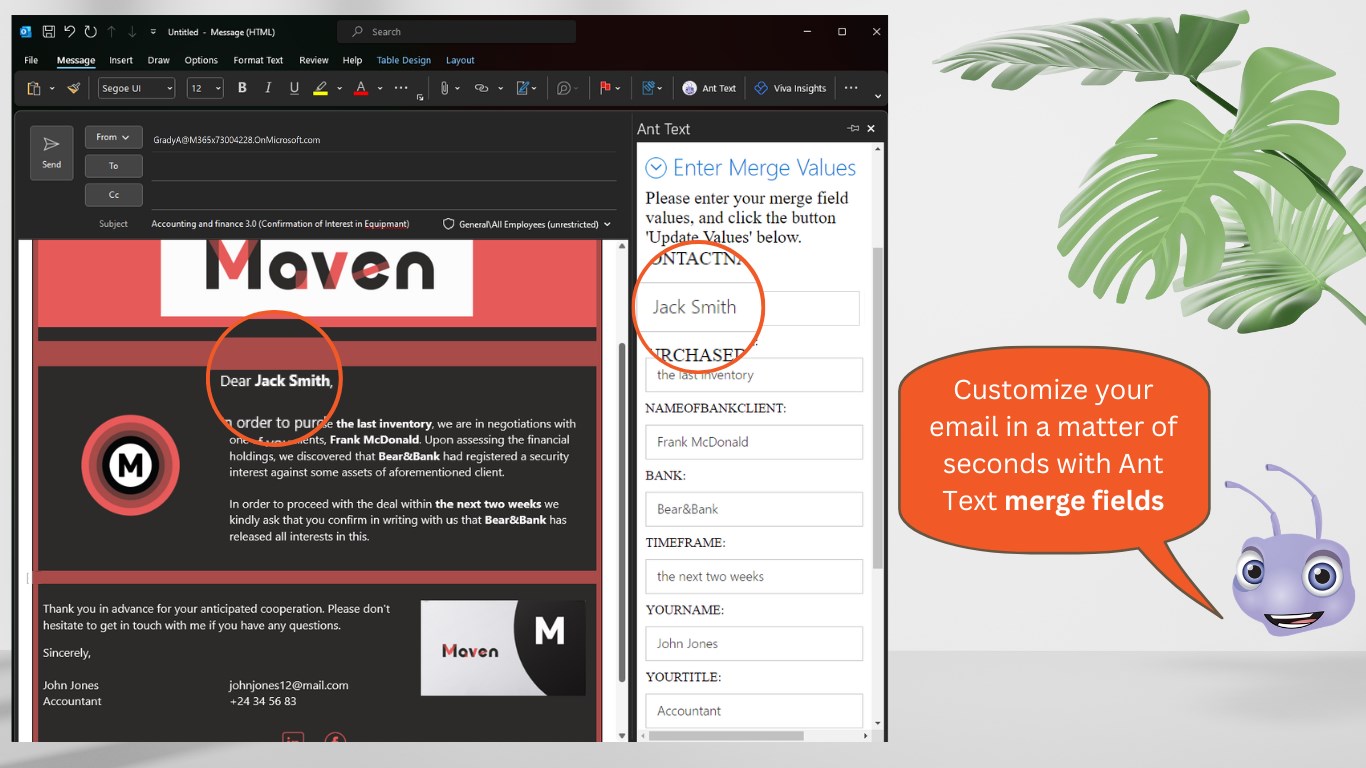This screenshot has width=1366, height=768.
Task: Undo the last action
Action: [x=69, y=32]
